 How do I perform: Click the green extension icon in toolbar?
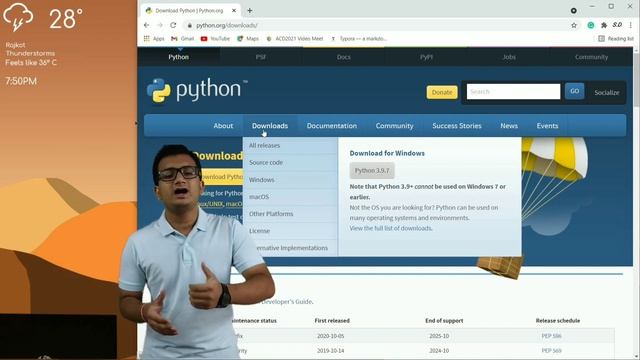pos(591,25)
